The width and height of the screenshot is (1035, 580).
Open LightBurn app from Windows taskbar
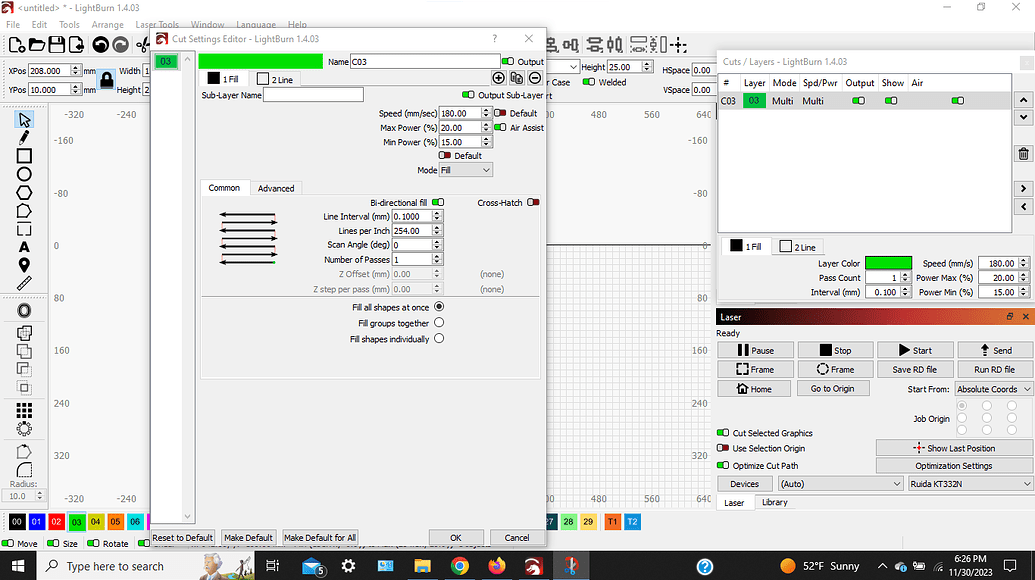coord(533,566)
